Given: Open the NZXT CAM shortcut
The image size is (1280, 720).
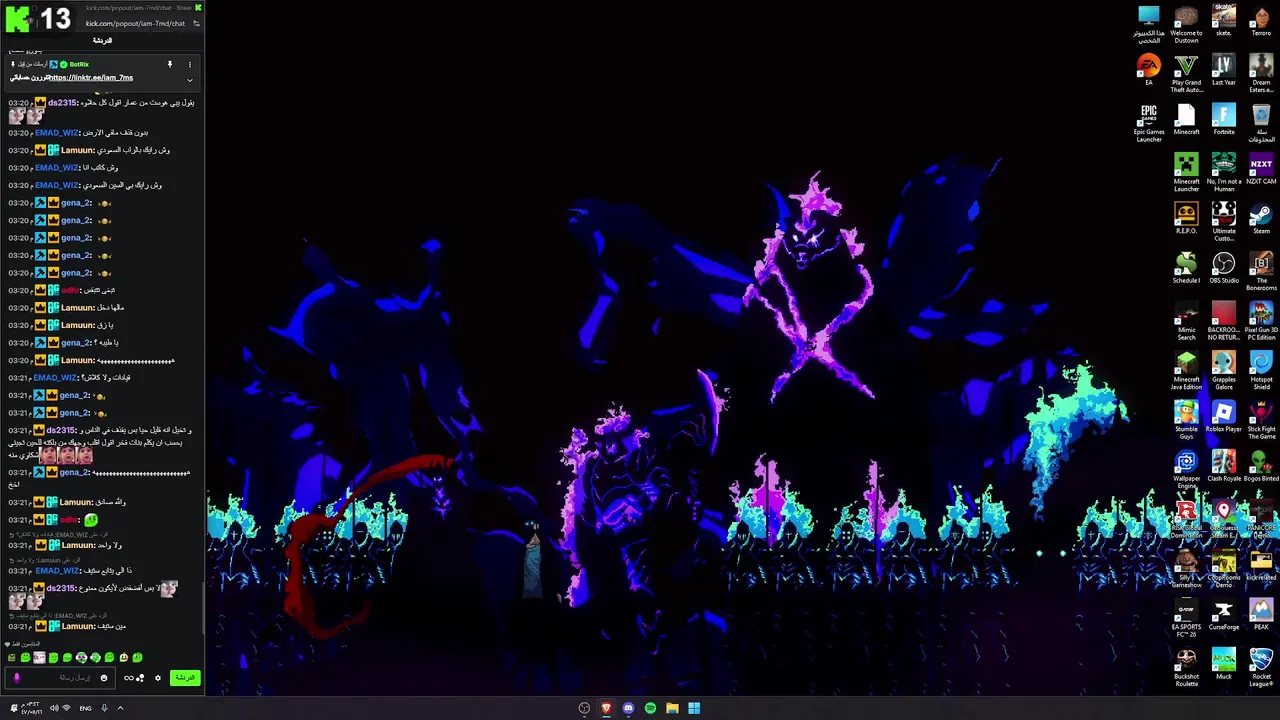Looking at the screenshot, I should coord(1261,168).
